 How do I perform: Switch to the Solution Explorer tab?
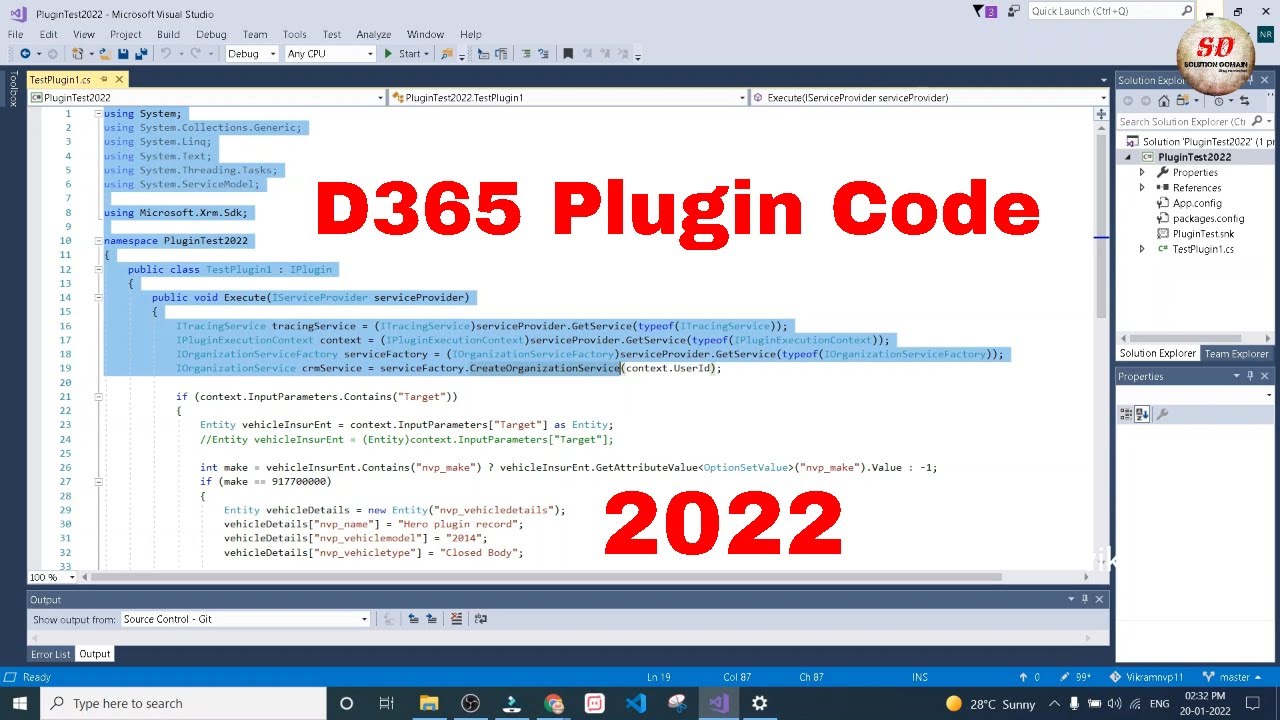tap(1157, 354)
